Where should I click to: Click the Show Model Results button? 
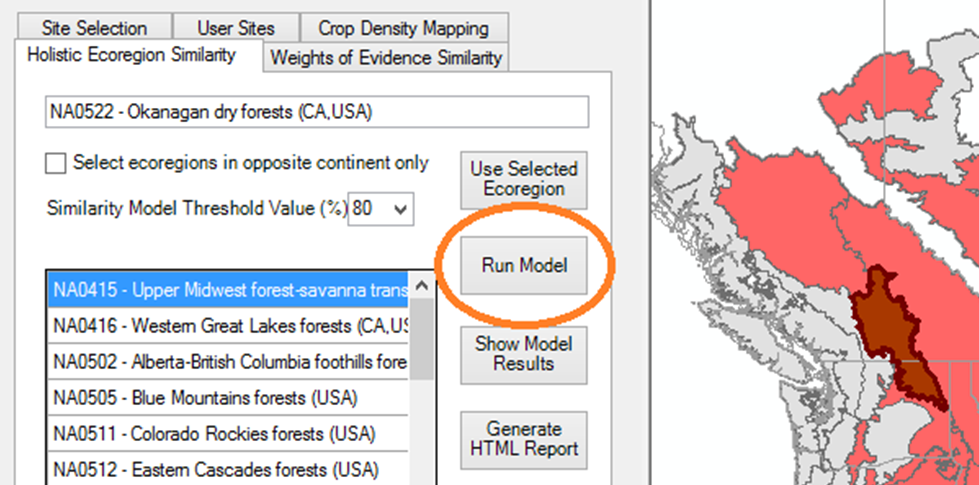[x=524, y=354]
